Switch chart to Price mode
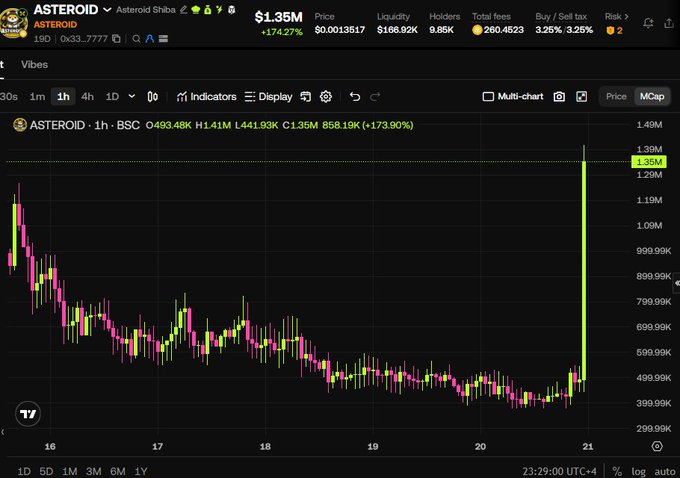Image resolution: width=680 pixels, height=478 pixels. click(x=616, y=96)
